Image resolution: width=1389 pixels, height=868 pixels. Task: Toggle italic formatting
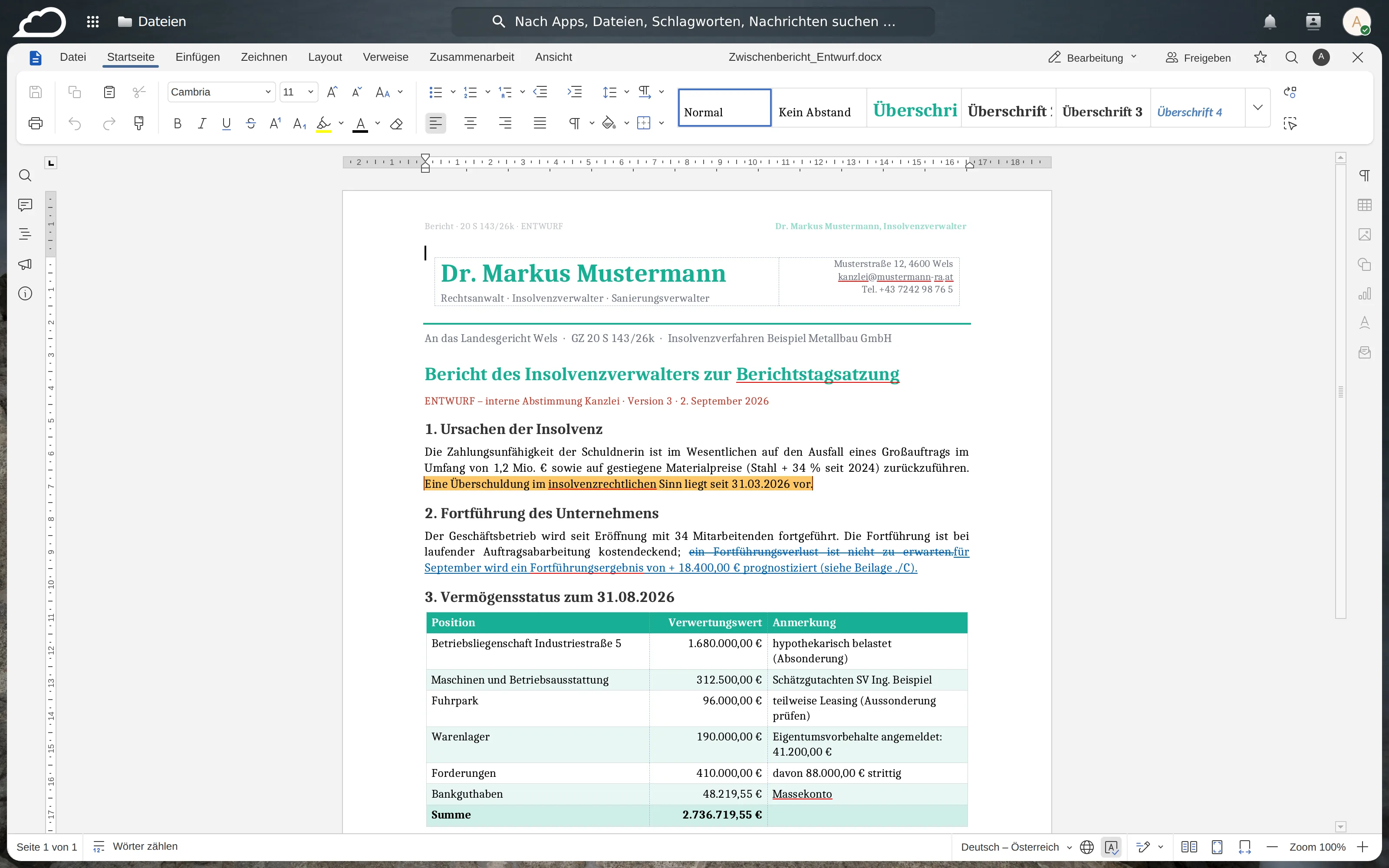tap(202, 123)
